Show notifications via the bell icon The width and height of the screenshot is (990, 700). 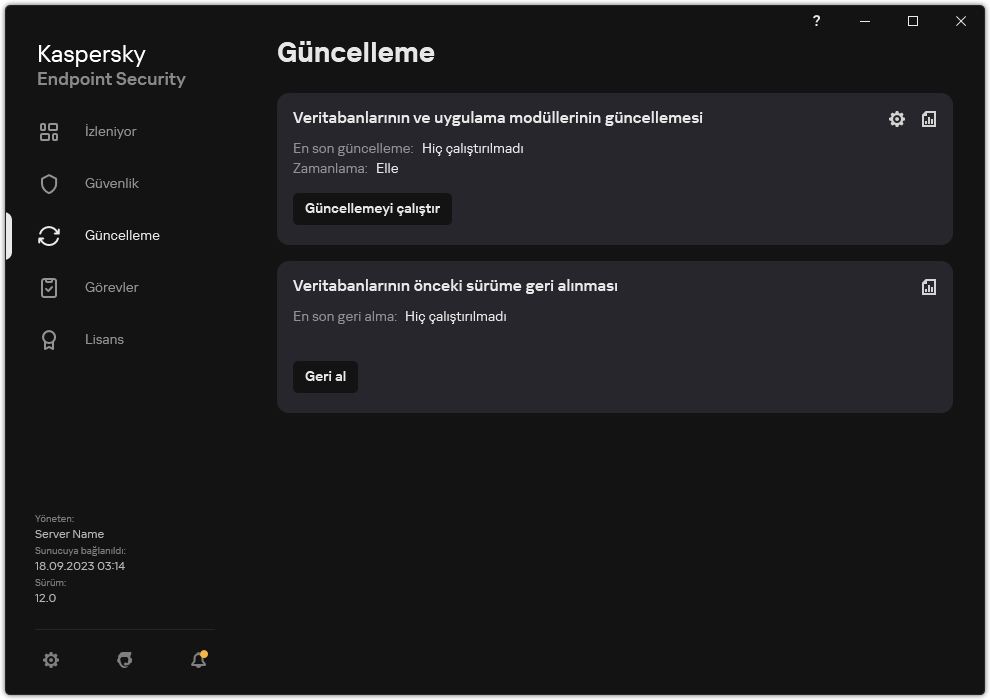[x=198, y=660]
